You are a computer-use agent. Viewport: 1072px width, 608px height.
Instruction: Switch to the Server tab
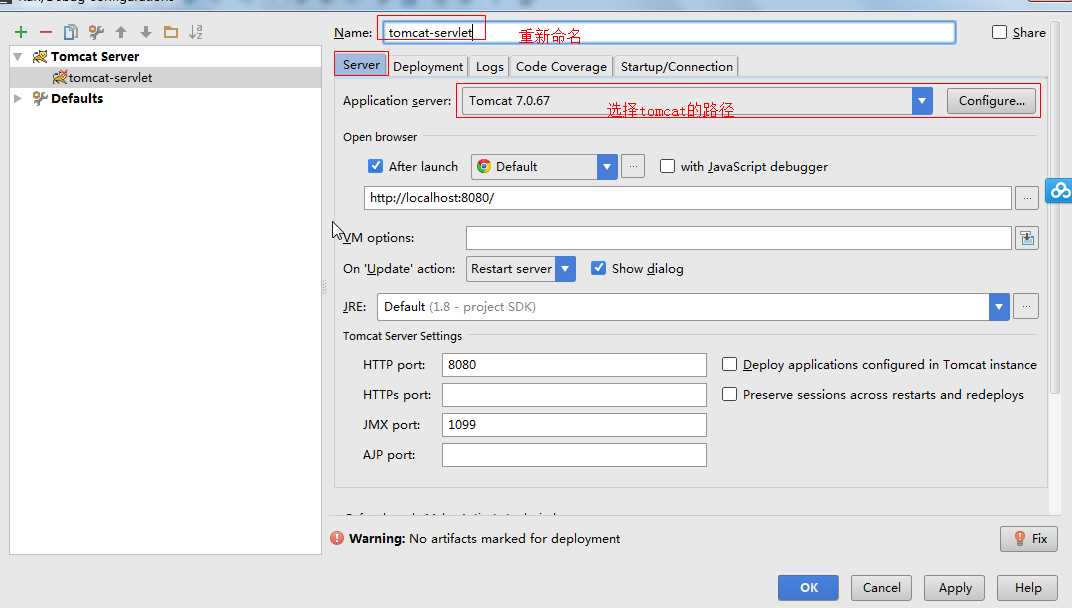(361, 64)
